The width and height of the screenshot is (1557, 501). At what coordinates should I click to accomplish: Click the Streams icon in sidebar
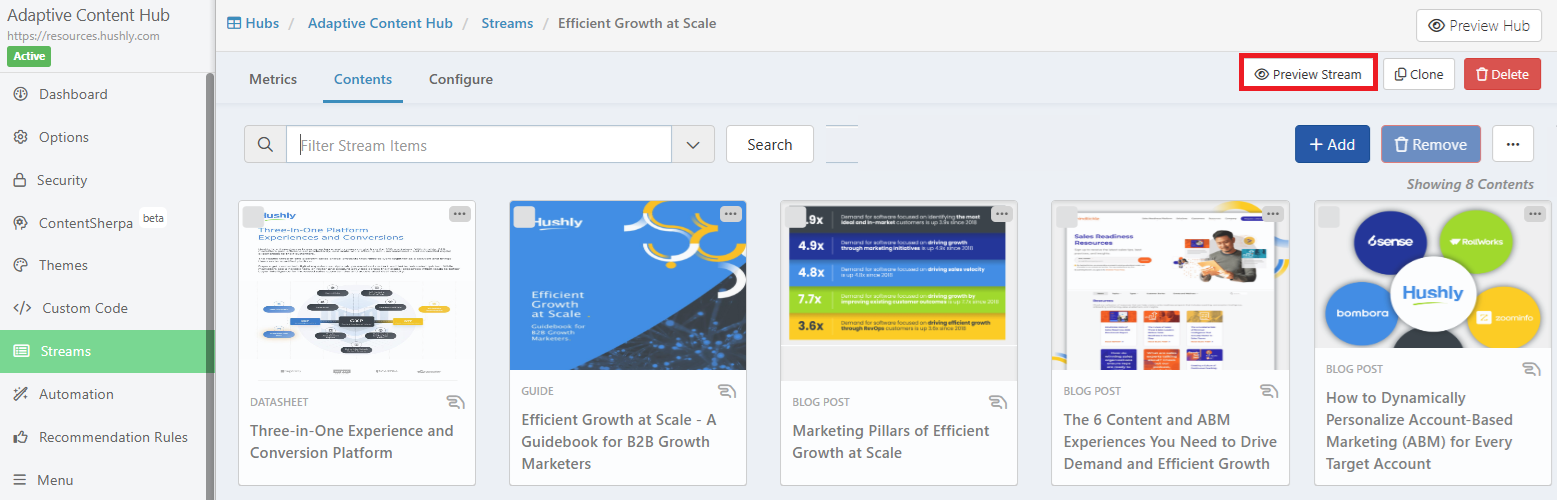coord(21,351)
